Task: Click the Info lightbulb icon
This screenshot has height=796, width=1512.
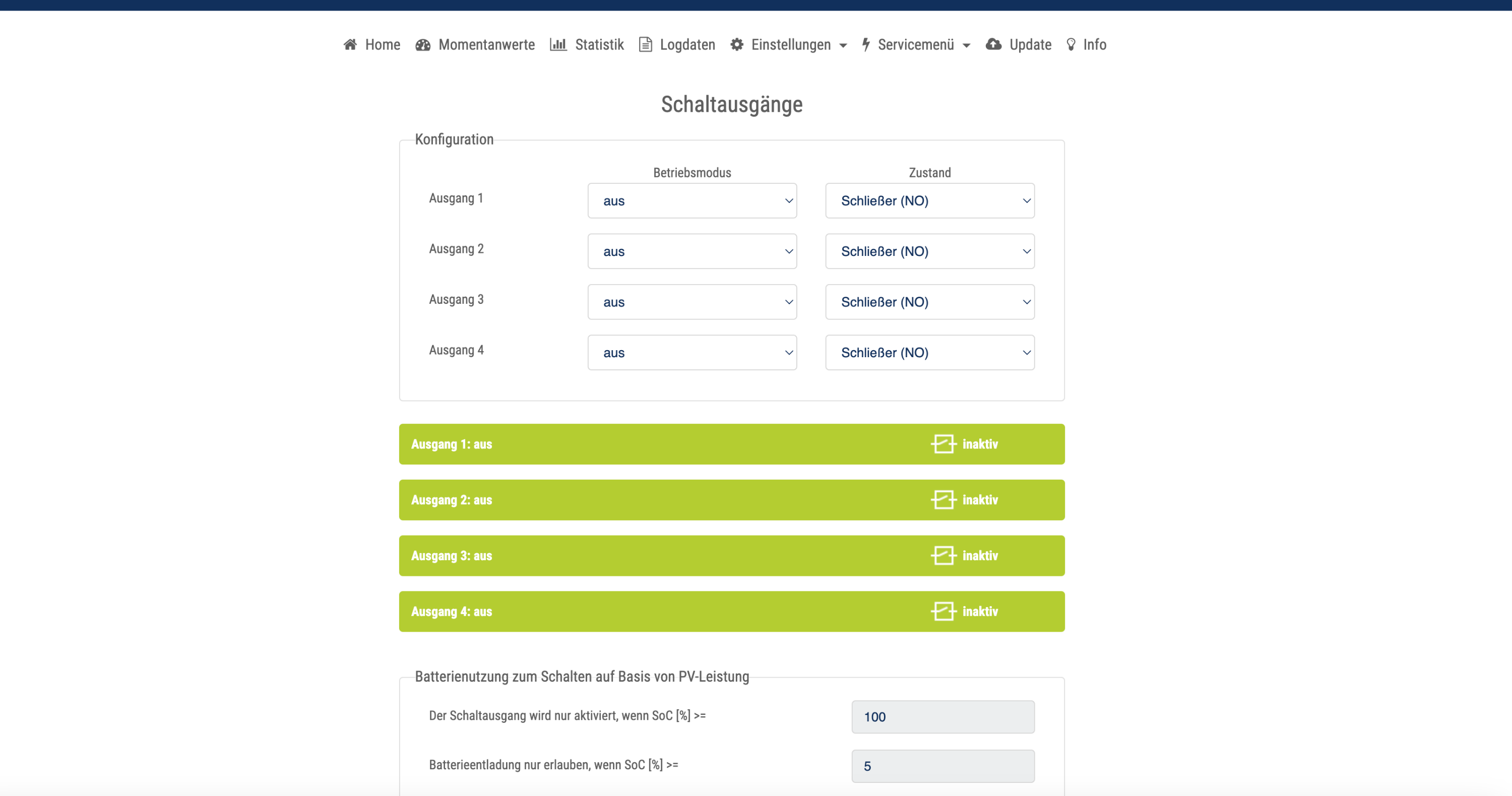Action: click(x=1071, y=44)
